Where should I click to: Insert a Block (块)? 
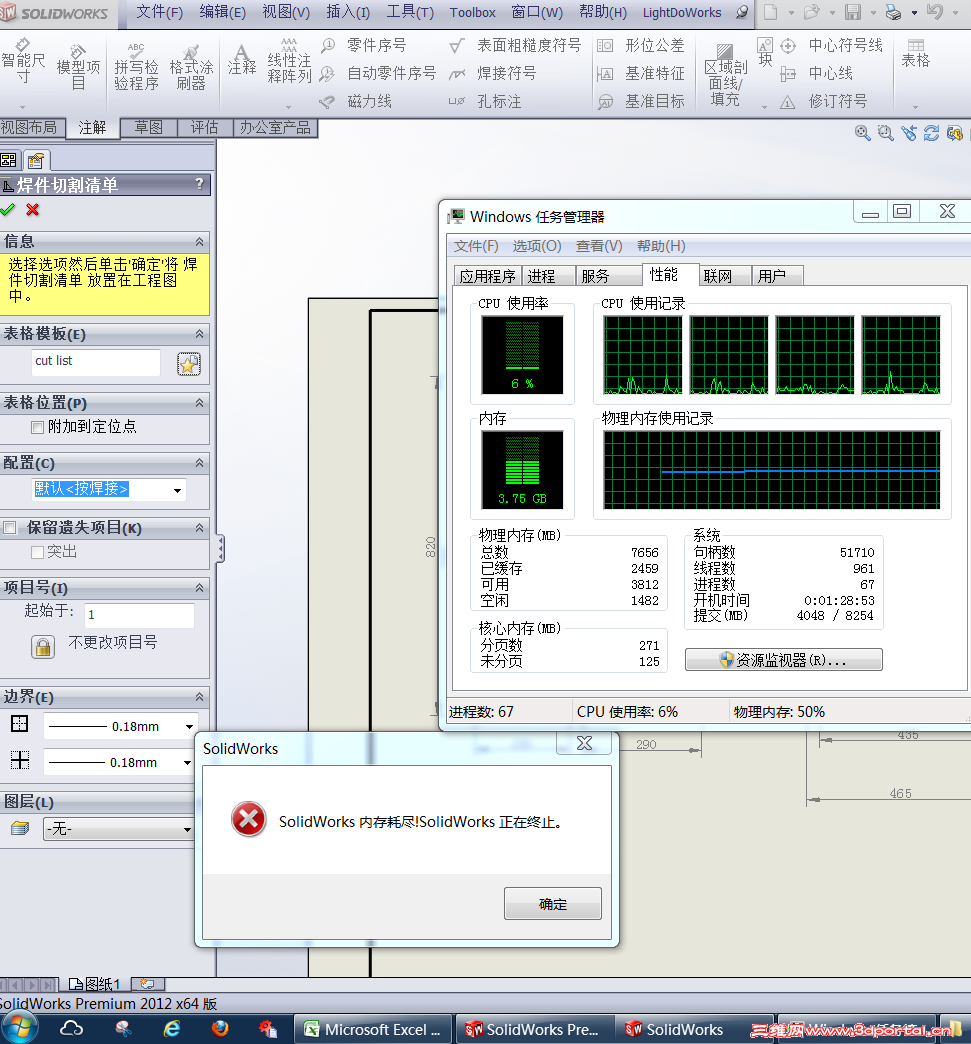(765, 52)
